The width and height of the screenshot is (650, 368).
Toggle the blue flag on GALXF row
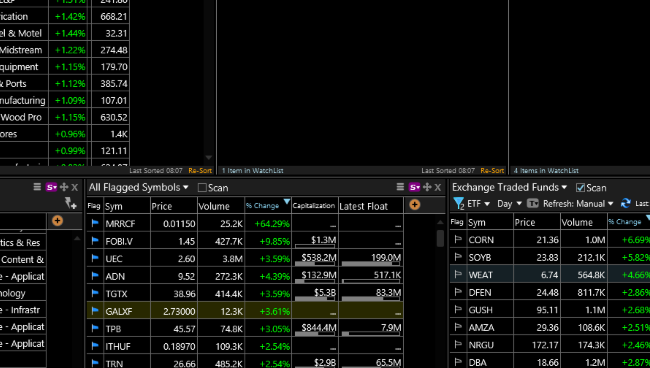click(95, 311)
